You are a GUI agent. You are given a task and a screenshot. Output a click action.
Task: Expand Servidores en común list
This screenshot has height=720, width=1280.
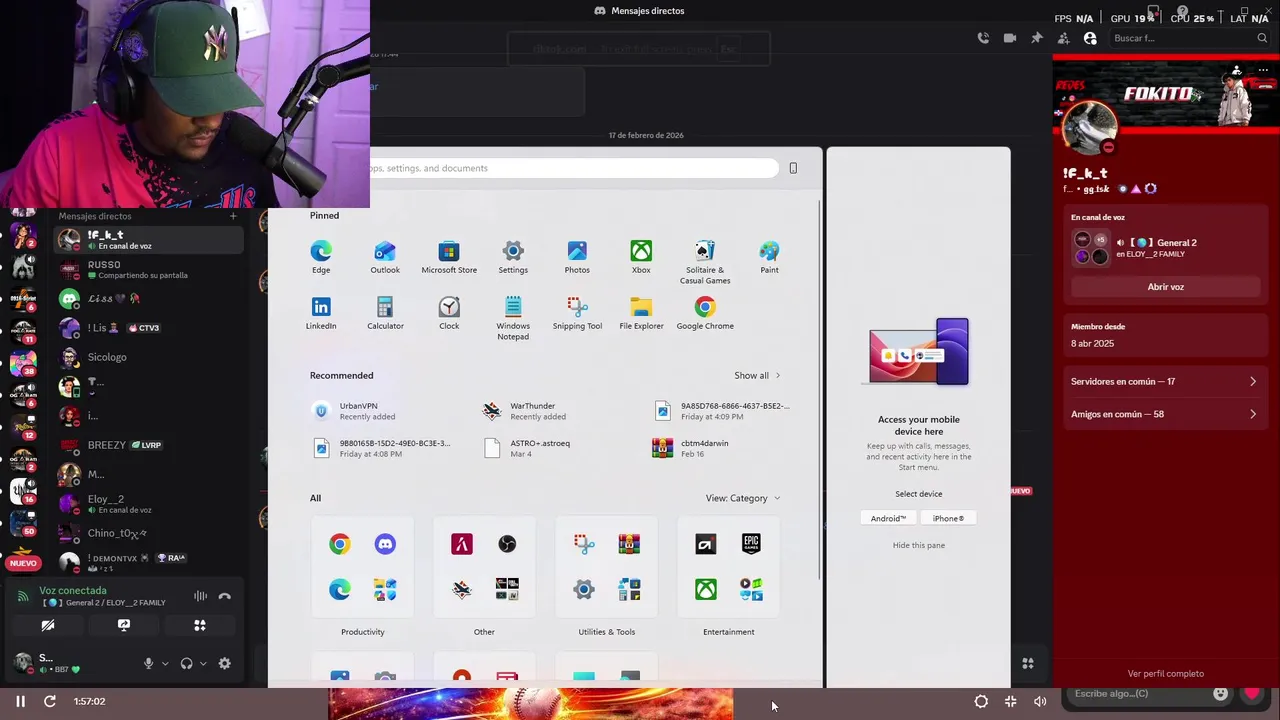(1164, 381)
